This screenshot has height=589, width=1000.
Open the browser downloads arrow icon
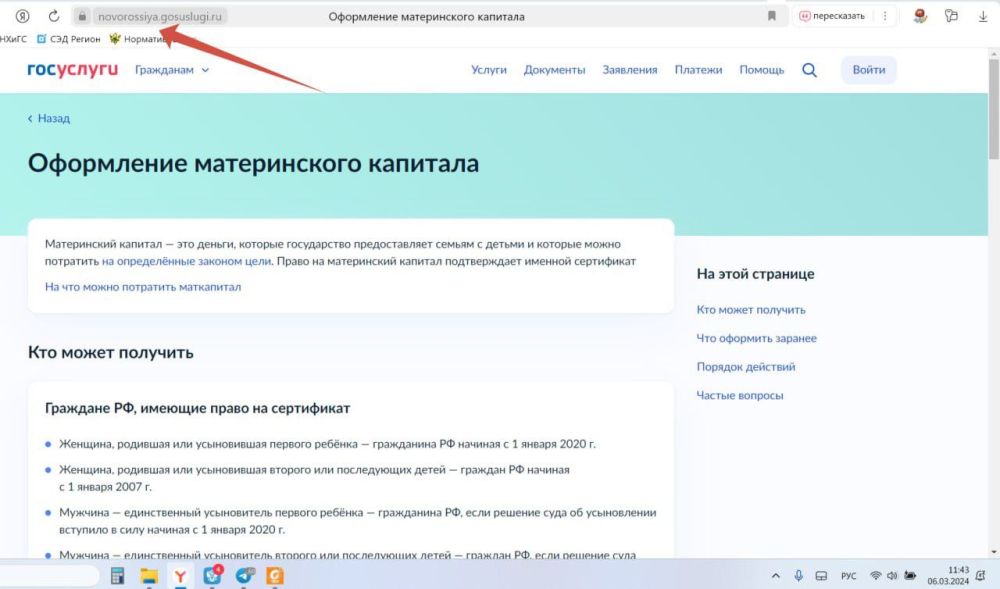[983, 16]
